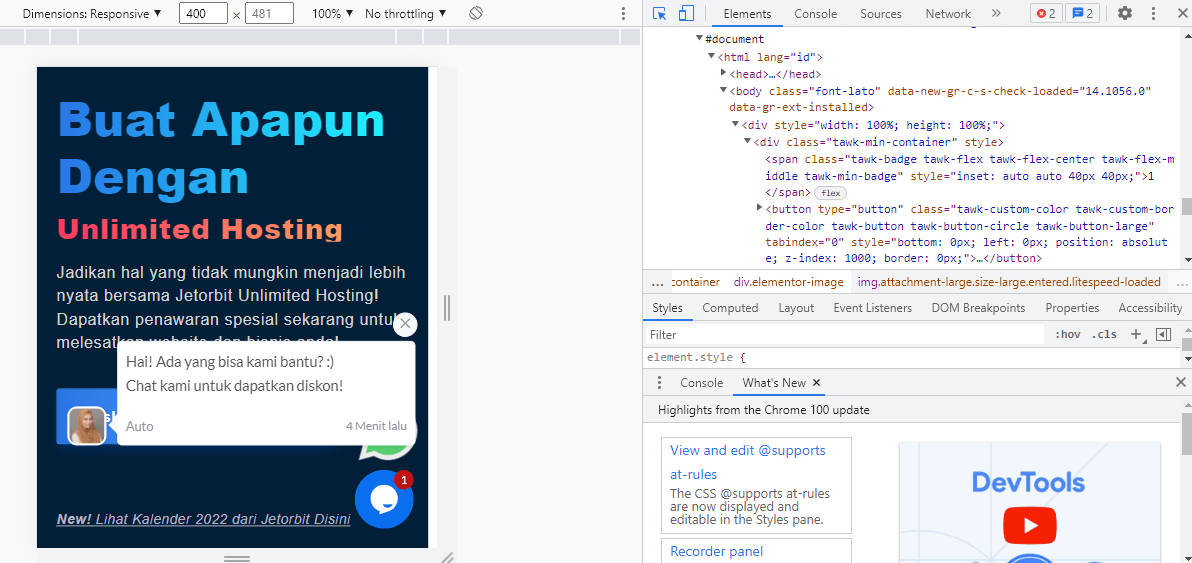Collapse the #document node

click(x=699, y=39)
